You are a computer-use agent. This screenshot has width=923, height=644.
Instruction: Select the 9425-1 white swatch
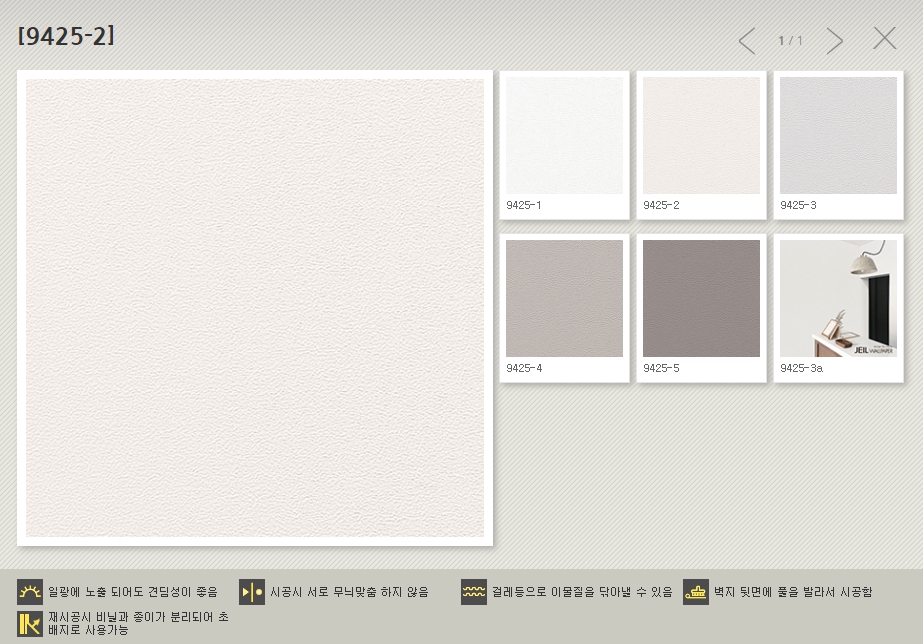[564, 136]
